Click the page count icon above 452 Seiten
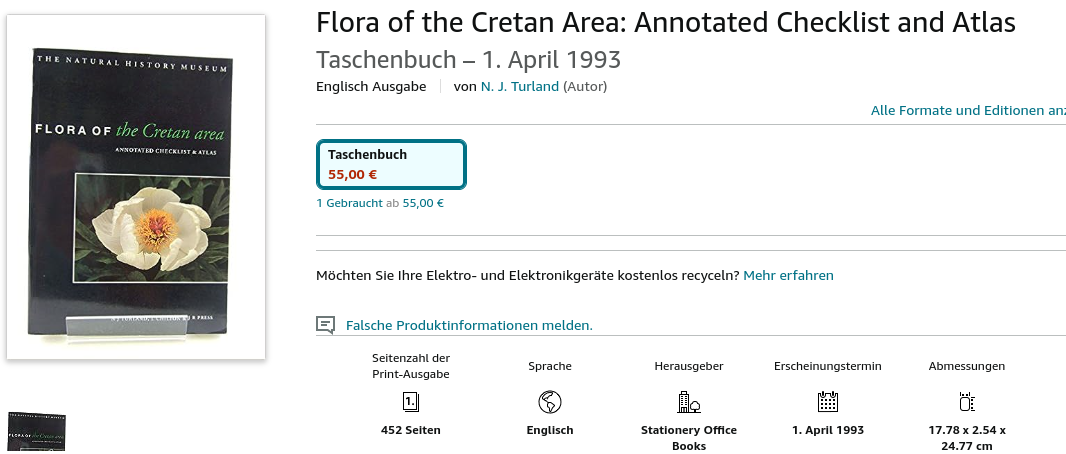This screenshot has width=1066, height=454. click(410, 402)
